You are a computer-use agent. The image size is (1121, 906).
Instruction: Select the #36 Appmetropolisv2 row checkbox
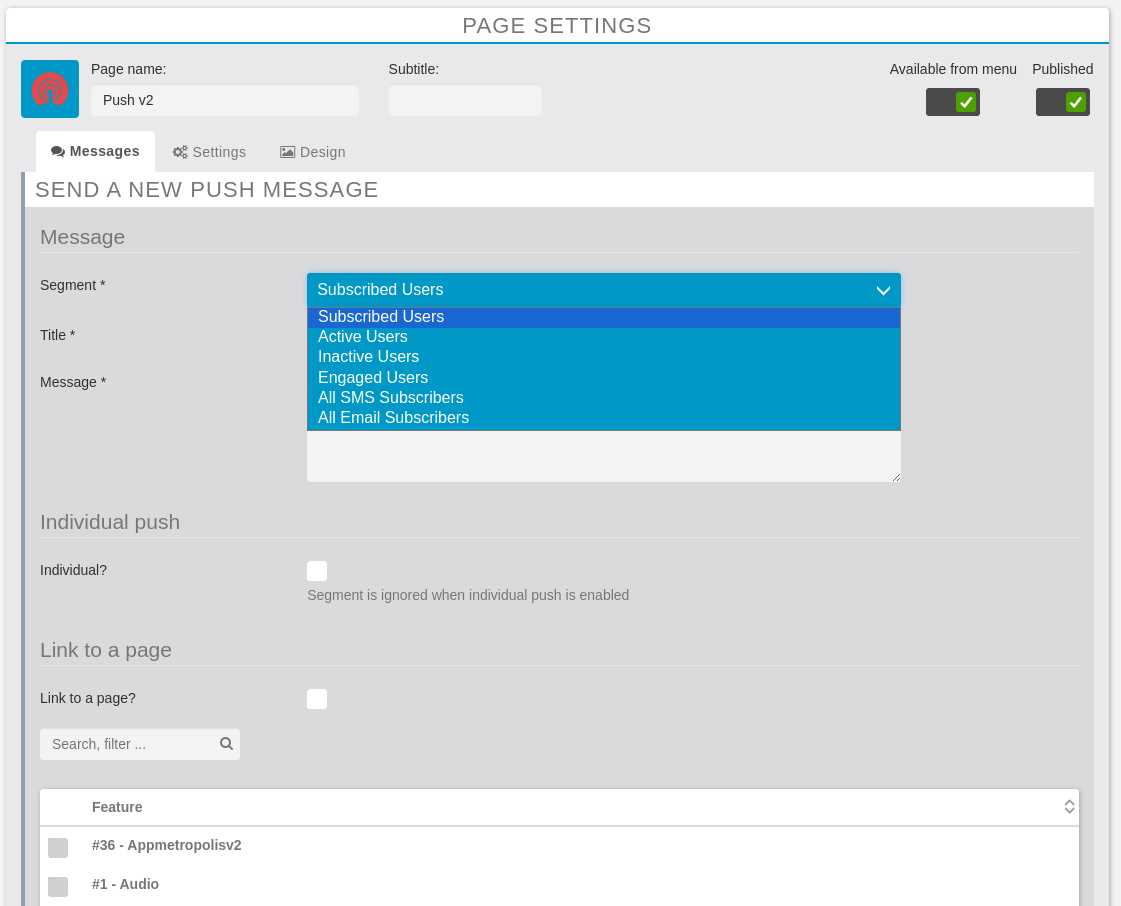[x=58, y=847]
